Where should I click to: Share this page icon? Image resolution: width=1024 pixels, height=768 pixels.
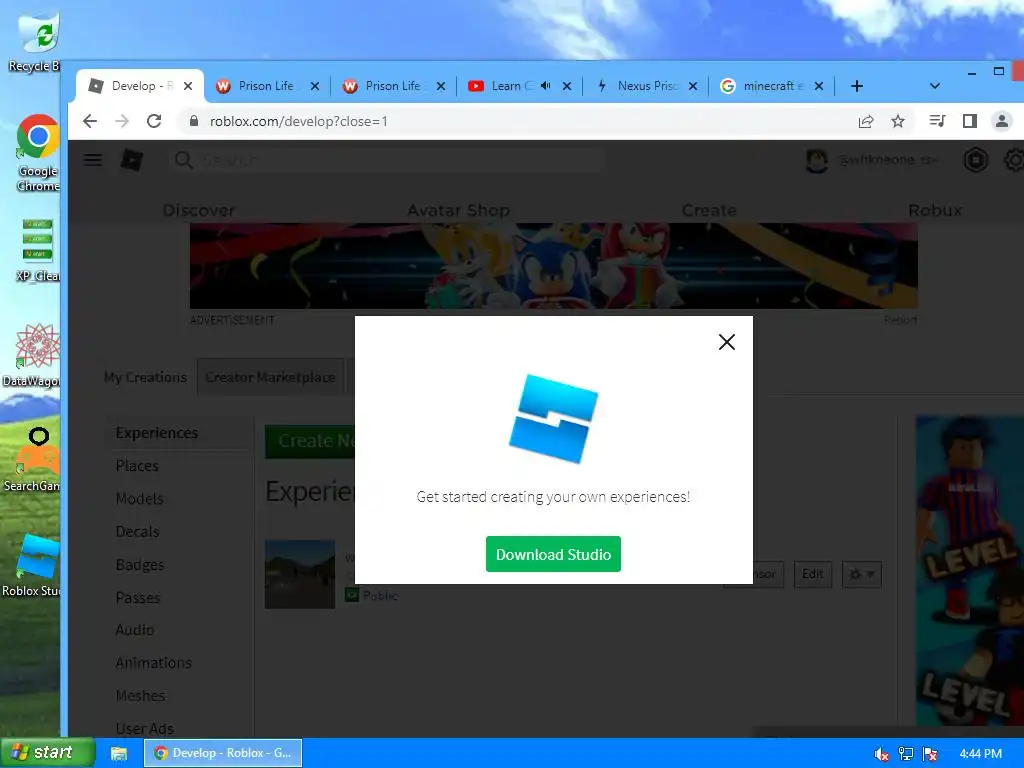[x=866, y=121]
